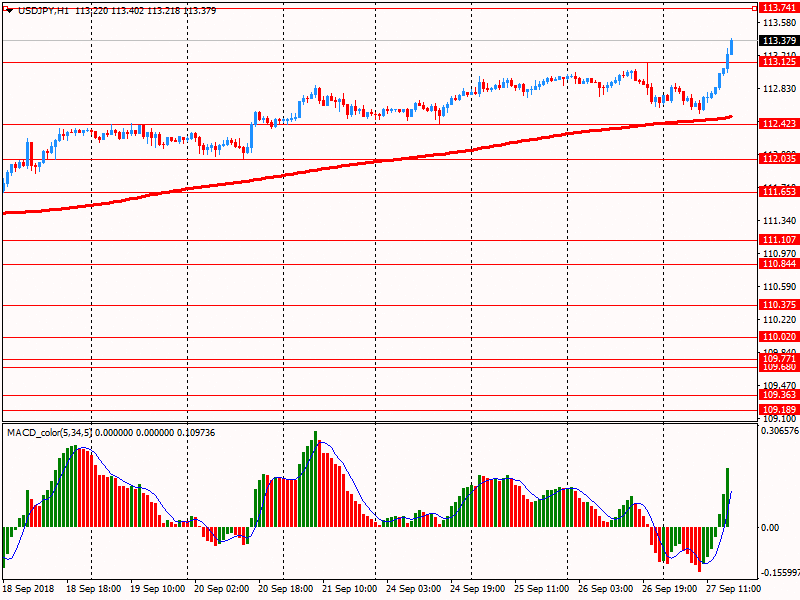Viewport: 800px width, 600px height.
Task: Click the 110.970 price axis value
Action: pyautogui.click(x=779, y=253)
